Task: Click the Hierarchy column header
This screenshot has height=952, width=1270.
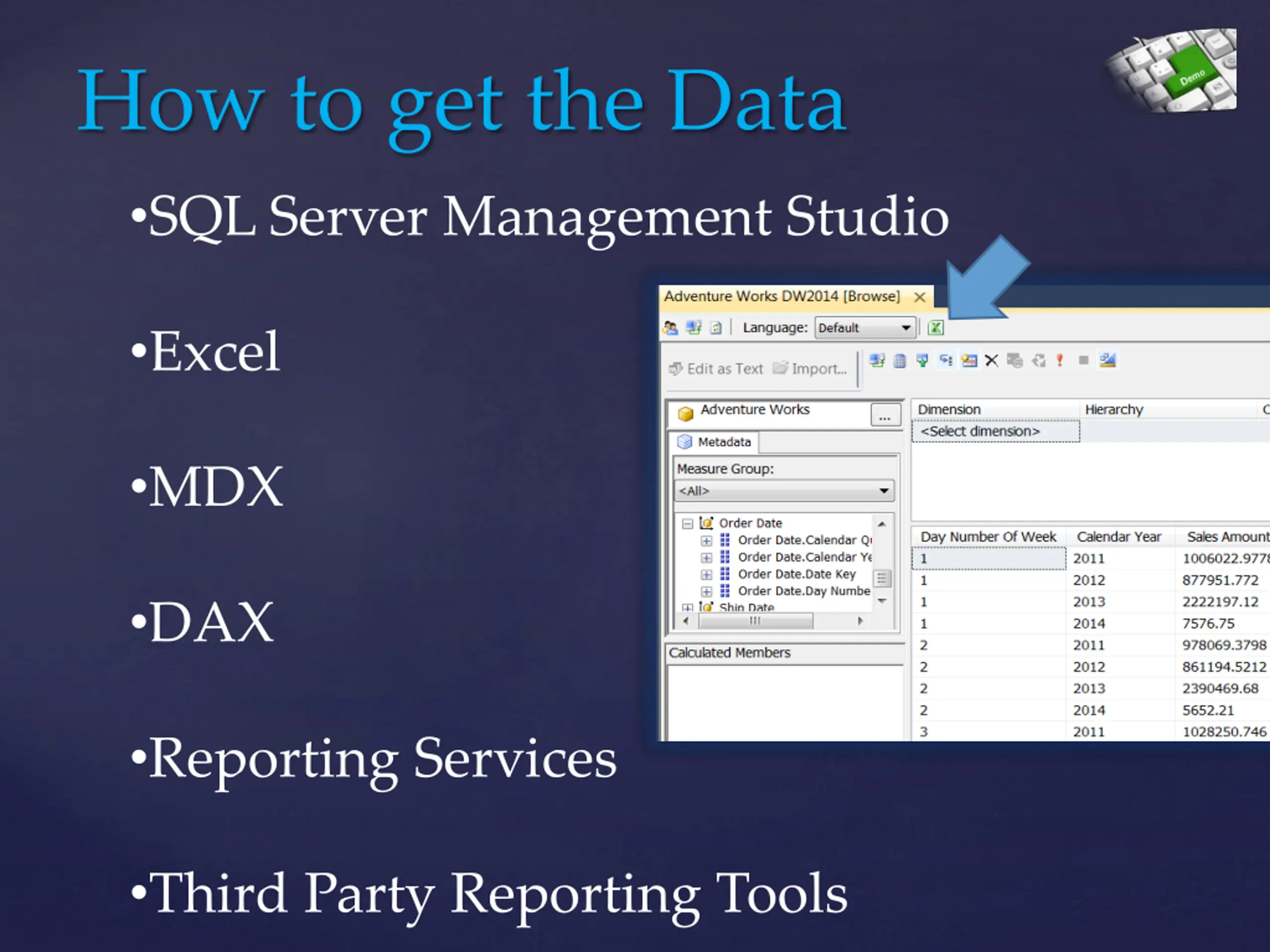Action: click(1167, 410)
